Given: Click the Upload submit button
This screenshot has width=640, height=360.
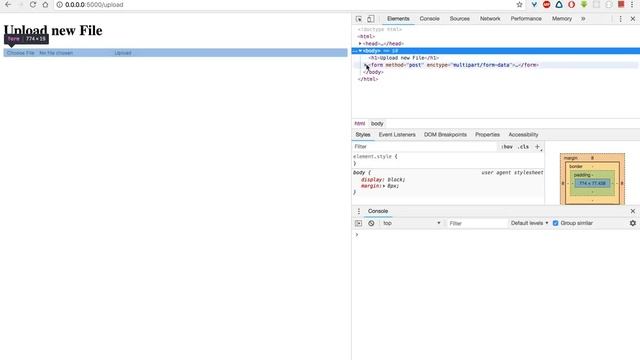Looking at the screenshot, I should click(123, 53).
